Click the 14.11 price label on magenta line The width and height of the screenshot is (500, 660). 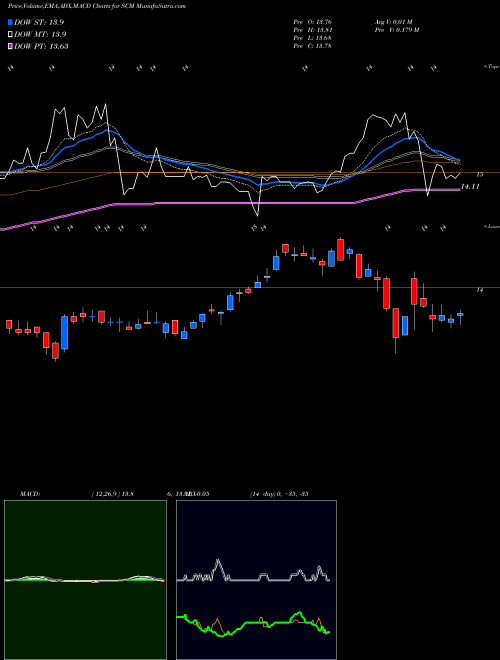470,186
